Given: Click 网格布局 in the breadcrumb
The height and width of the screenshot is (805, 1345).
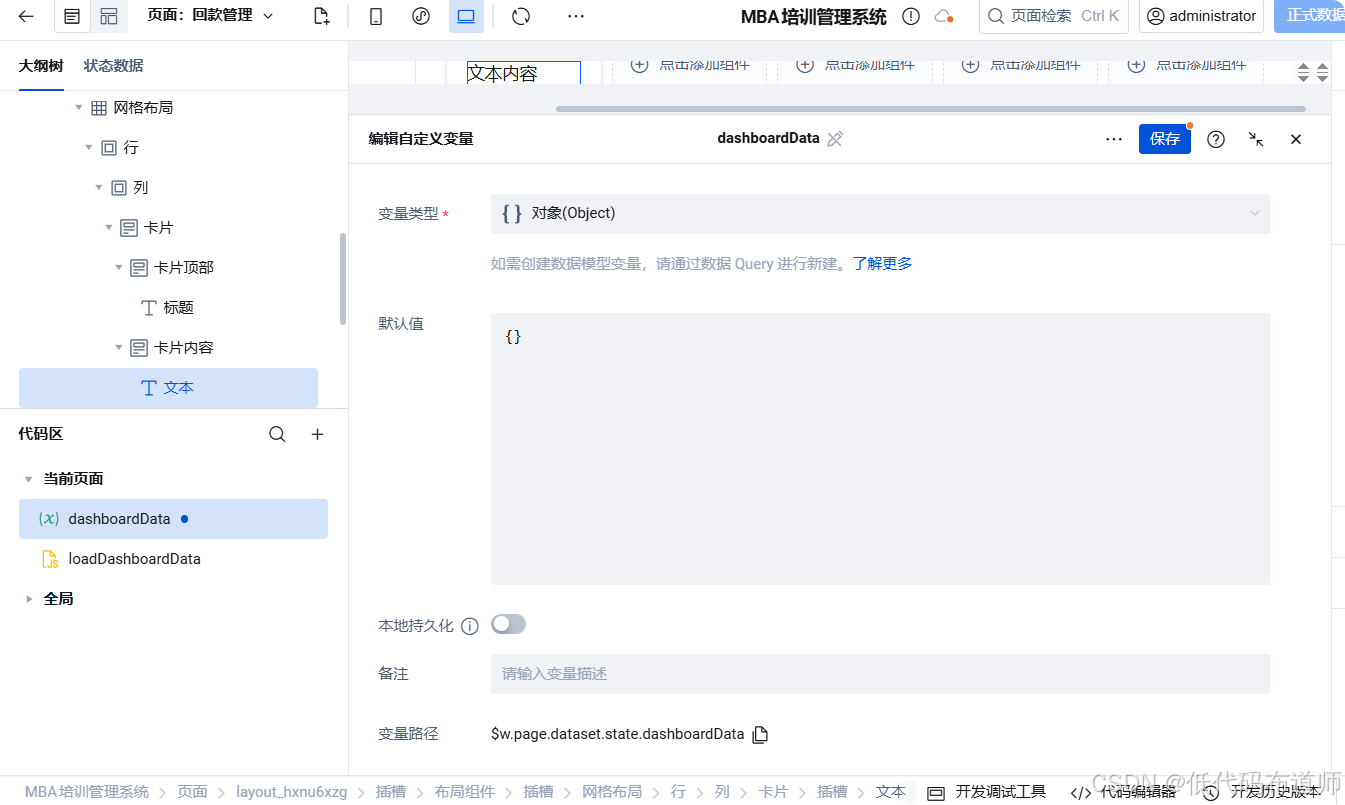Looking at the screenshot, I should [x=612, y=792].
